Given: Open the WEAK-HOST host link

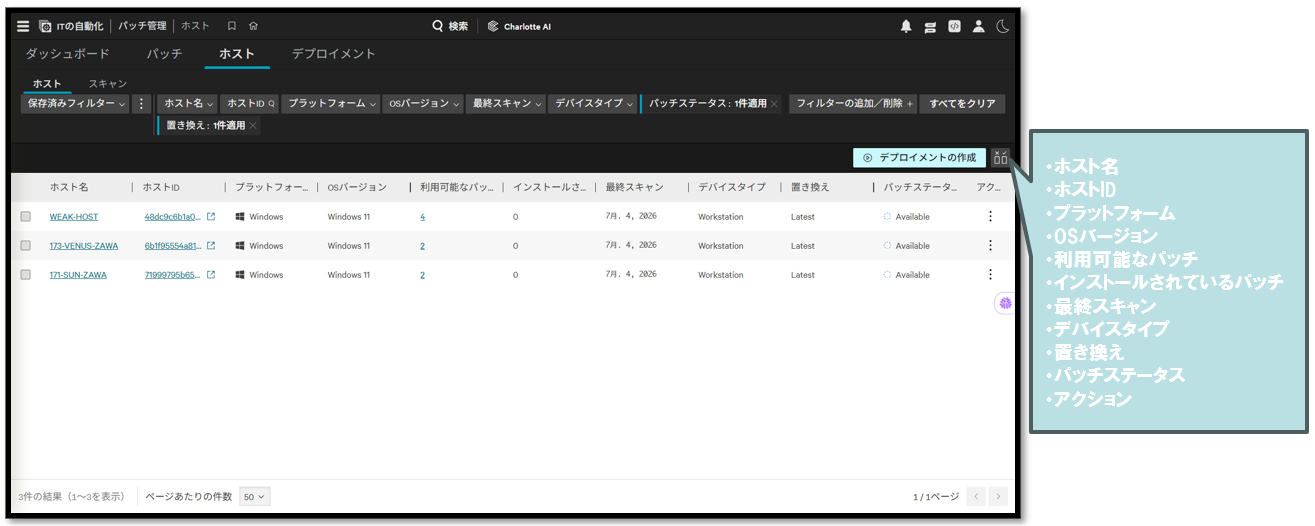Looking at the screenshot, I should 74,217.
